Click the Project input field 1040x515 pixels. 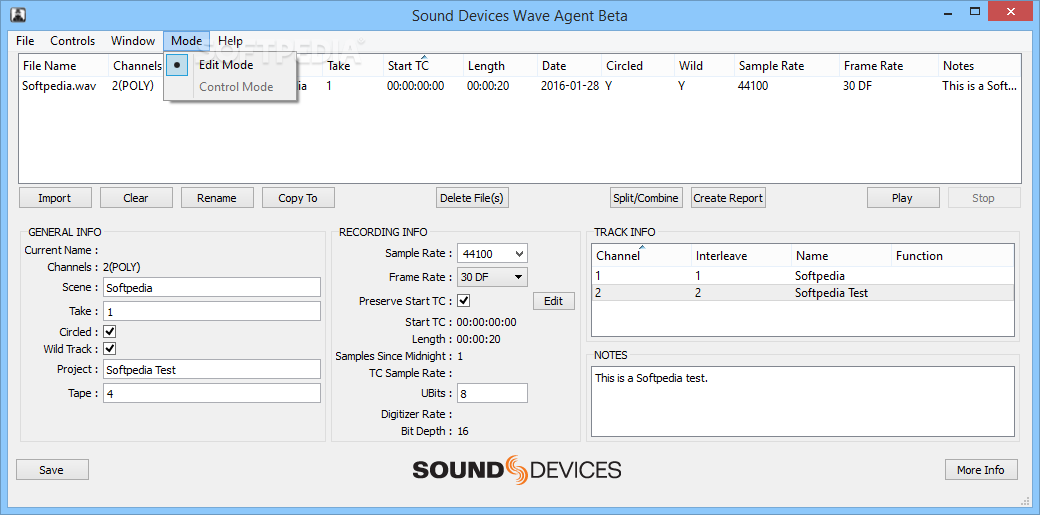point(212,370)
